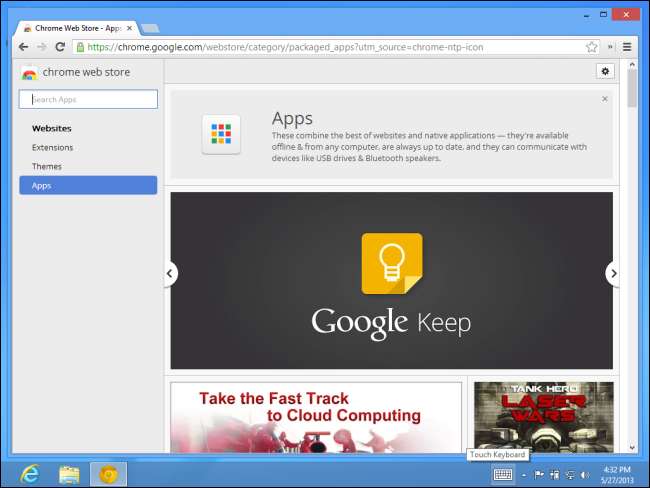Click the volume speaker icon in tray

point(583,474)
